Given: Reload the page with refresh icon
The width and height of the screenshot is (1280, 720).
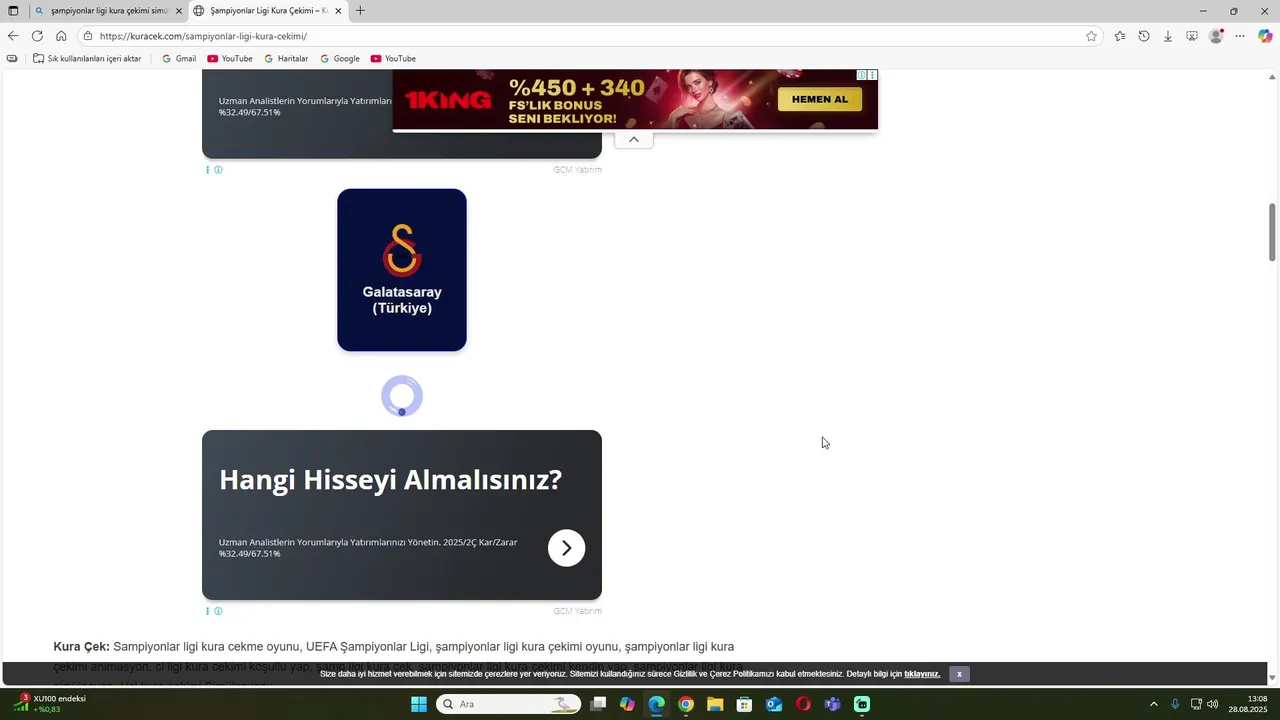Looking at the screenshot, I should [x=37, y=36].
